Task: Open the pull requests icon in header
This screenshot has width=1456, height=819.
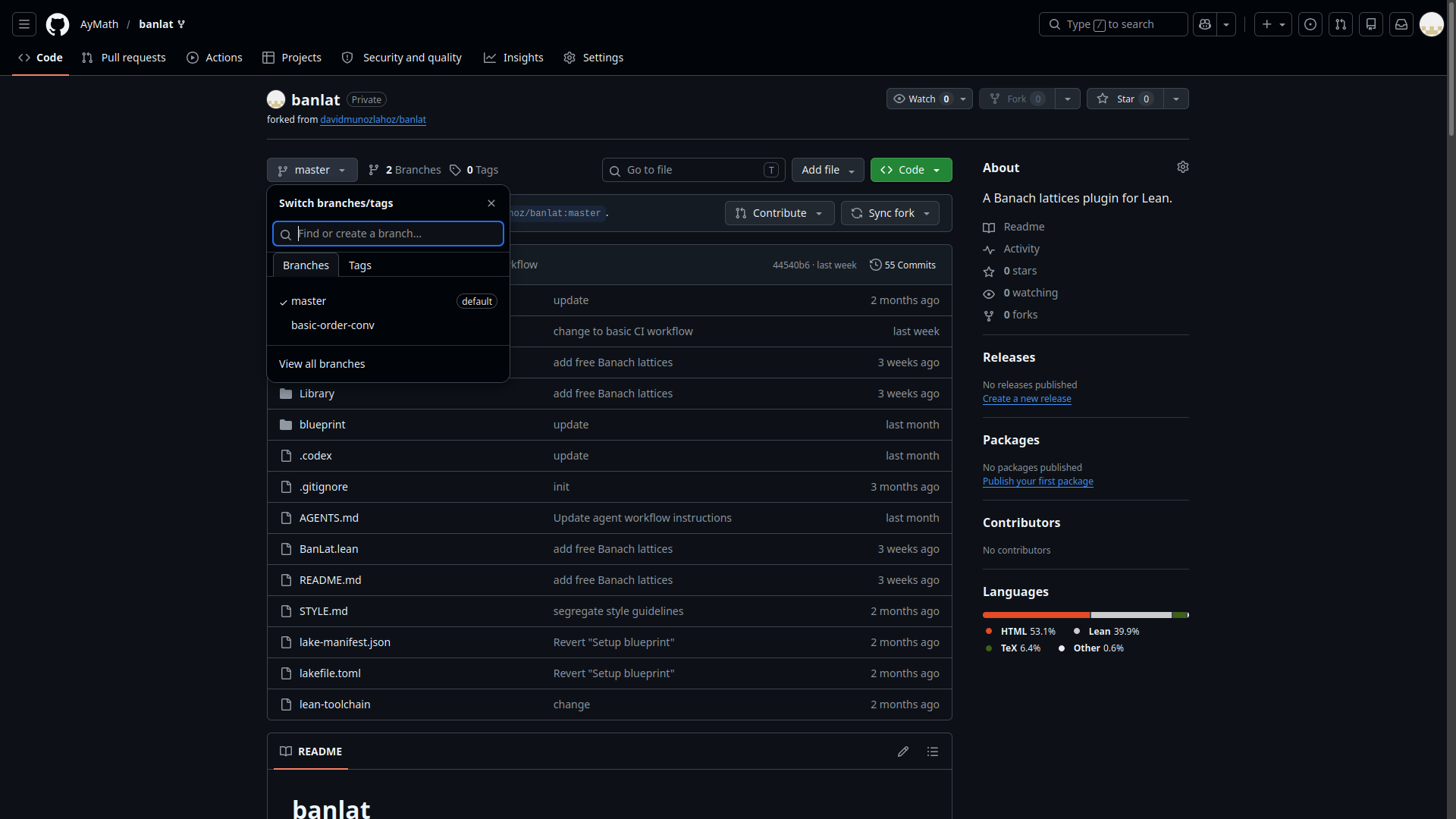Action: (1341, 24)
